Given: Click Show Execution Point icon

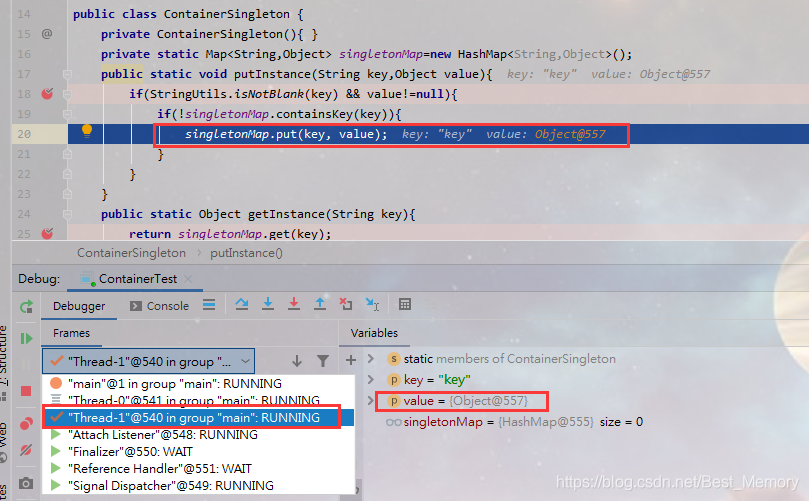Looking at the screenshot, I should [x=209, y=305].
